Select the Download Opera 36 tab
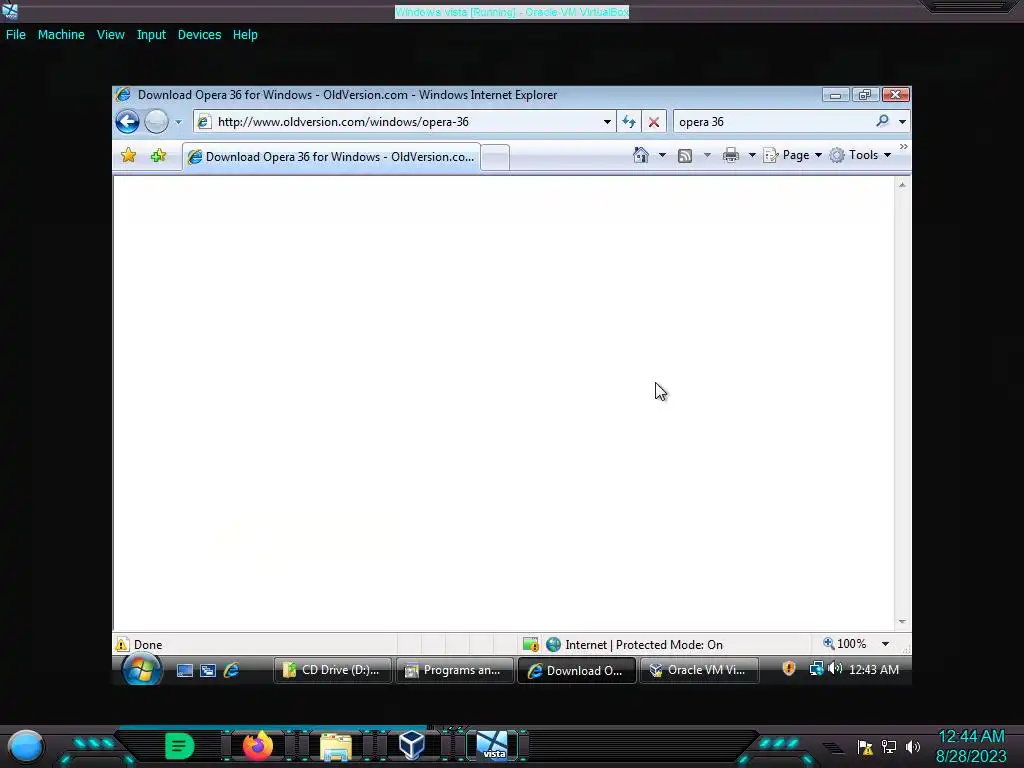 [332, 157]
